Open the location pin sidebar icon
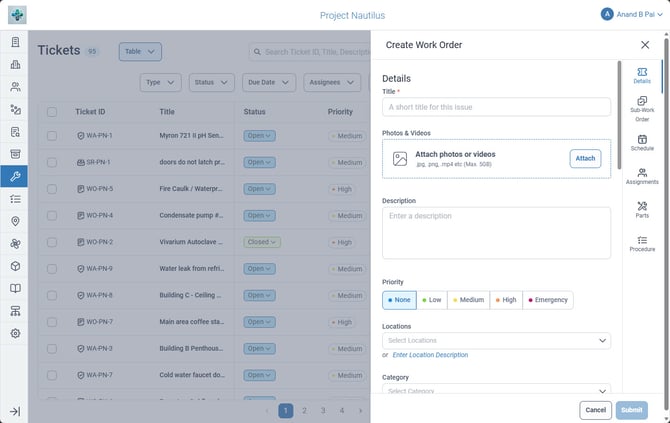This screenshot has height=423, width=670. (x=15, y=221)
